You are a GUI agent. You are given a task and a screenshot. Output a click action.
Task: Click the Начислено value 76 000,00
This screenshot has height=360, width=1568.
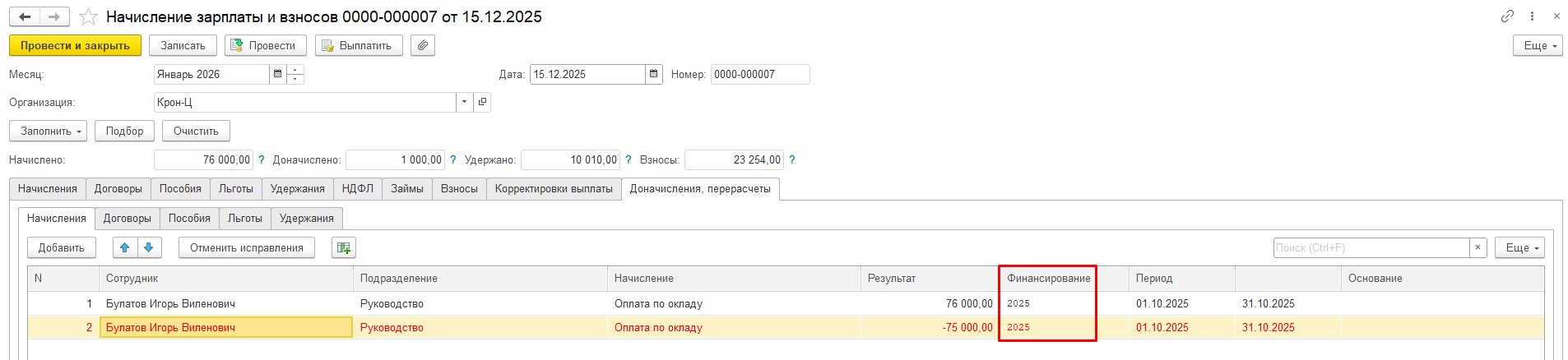(203, 160)
